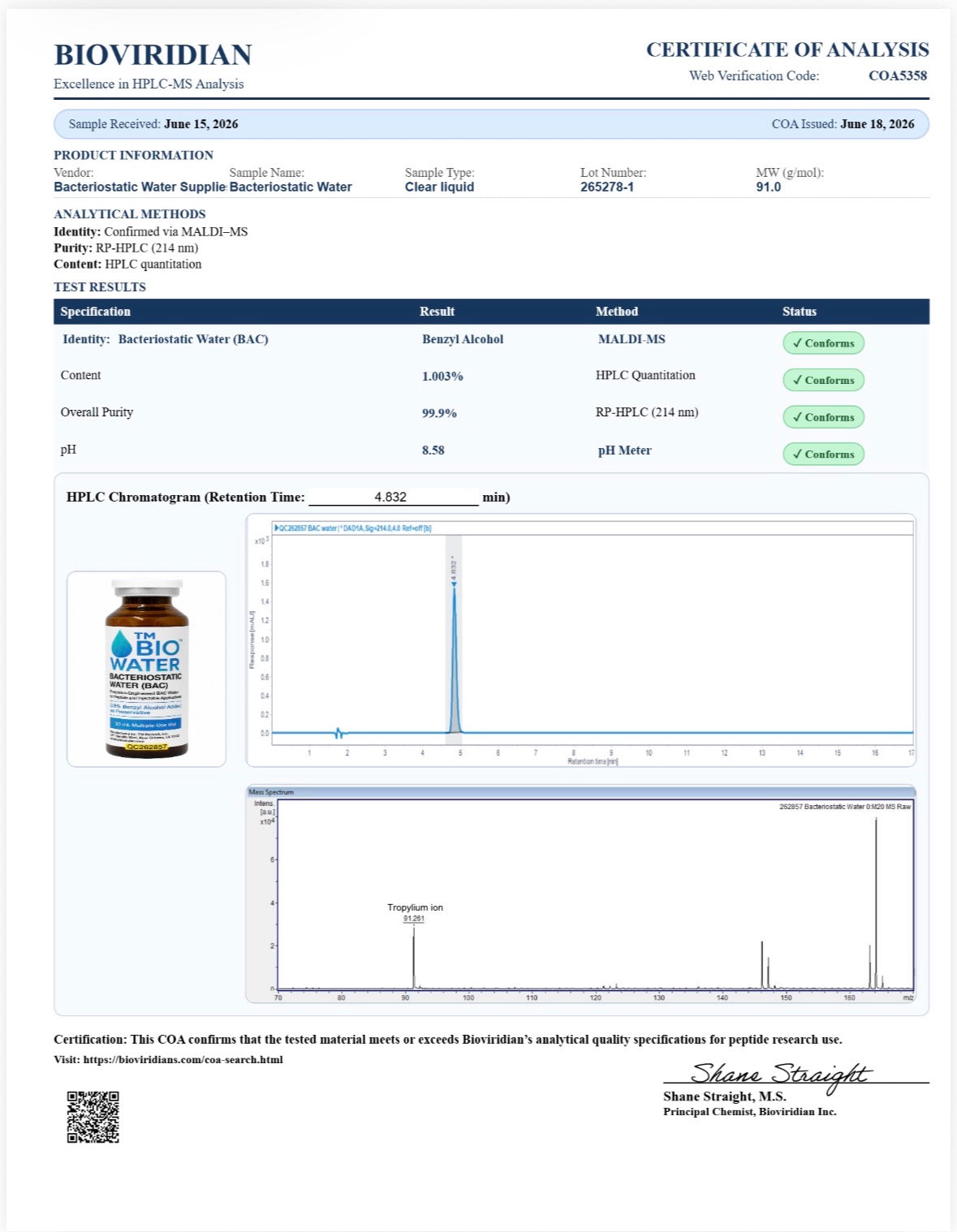
Task: Click the Sample Type value Clear liquid
Action: coord(439,187)
